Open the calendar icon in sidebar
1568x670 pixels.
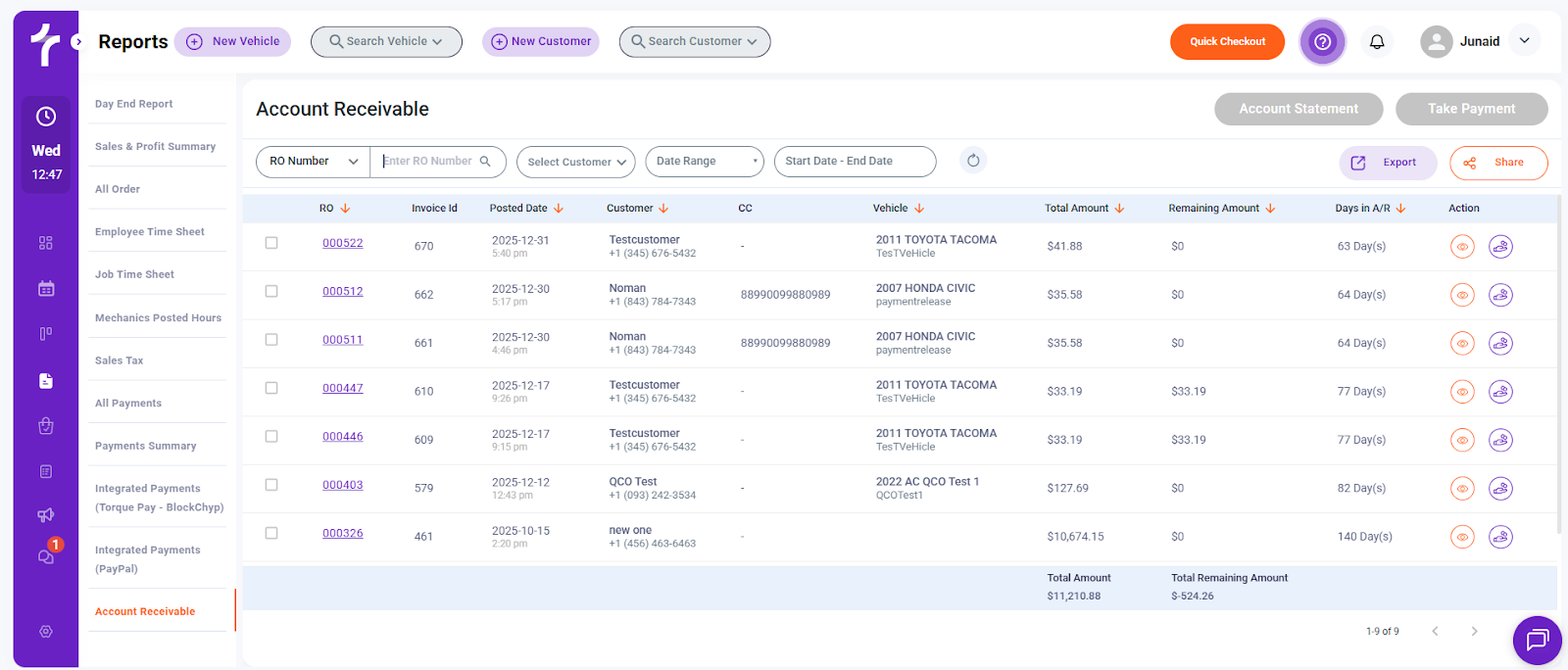(46, 289)
